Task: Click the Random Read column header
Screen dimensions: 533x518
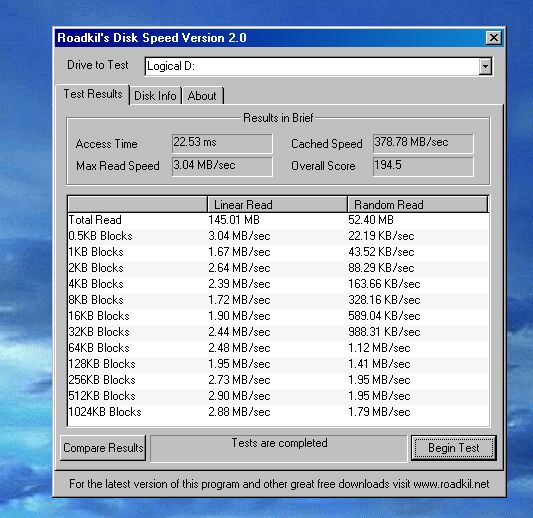Action: tap(418, 205)
